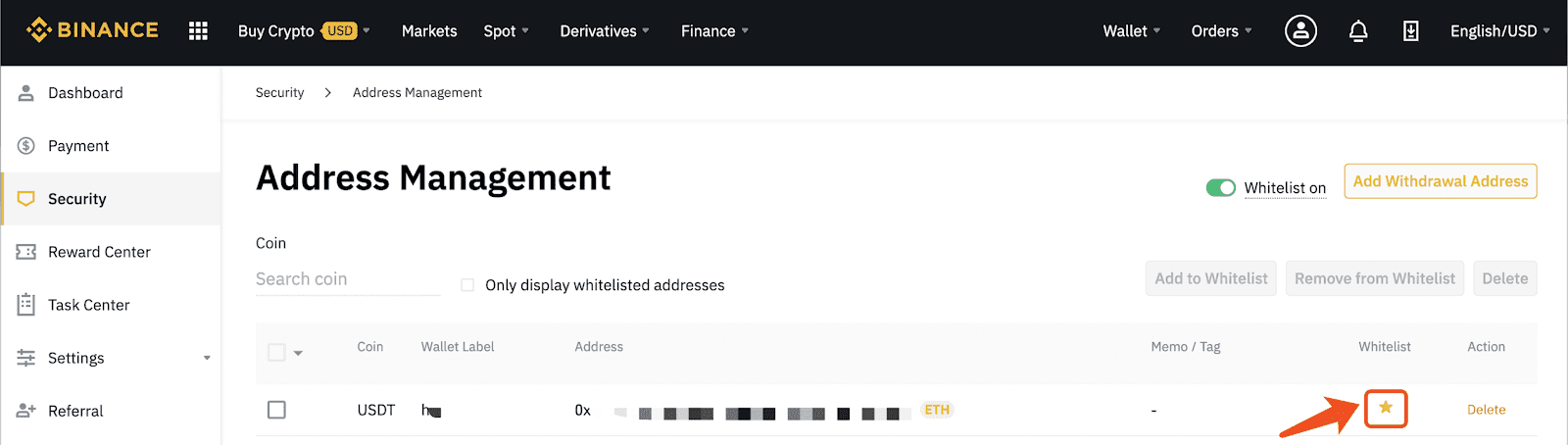Screen dimensions: 1568x445
Task: Open the English/USD language dropdown
Action: (1499, 31)
